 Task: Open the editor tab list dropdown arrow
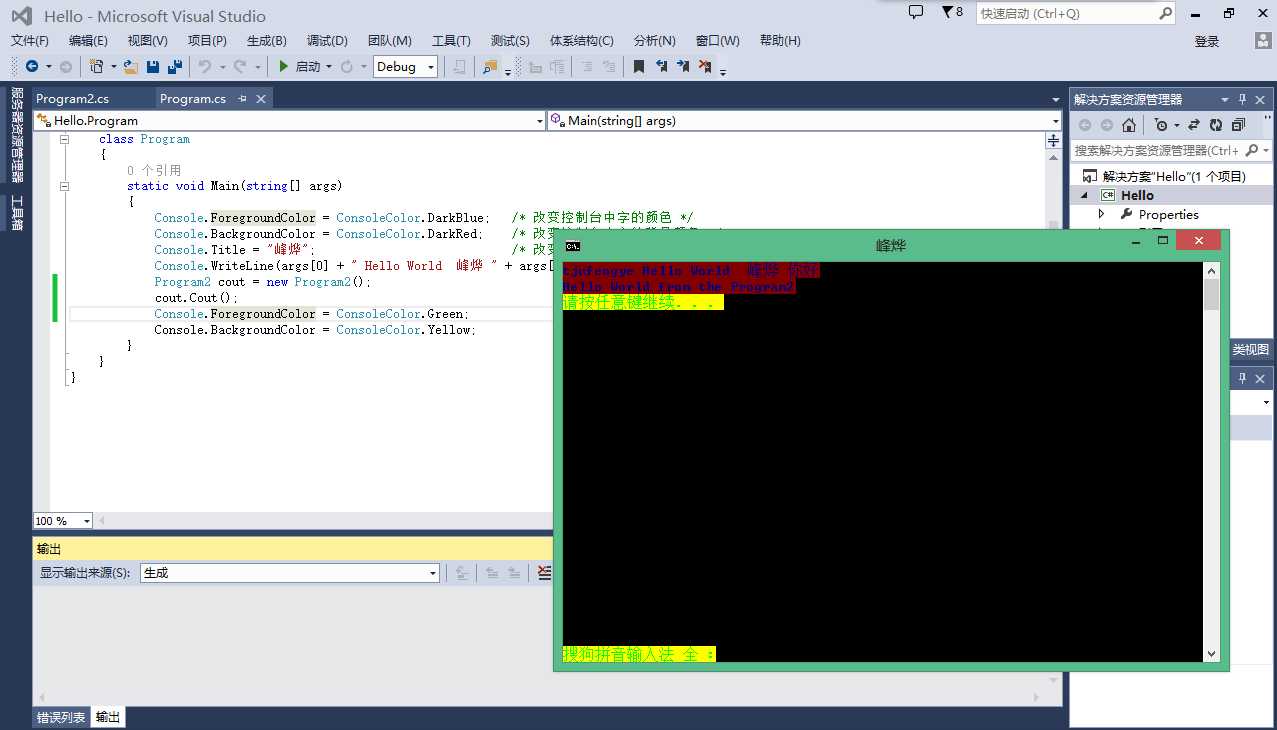point(1056,99)
